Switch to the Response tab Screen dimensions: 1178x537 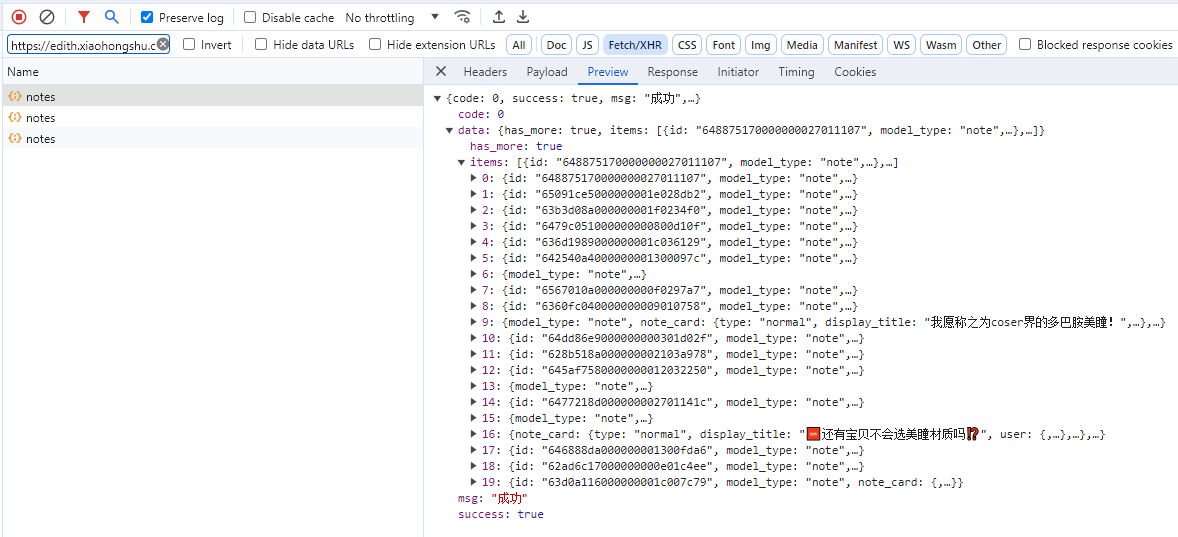click(x=672, y=72)
